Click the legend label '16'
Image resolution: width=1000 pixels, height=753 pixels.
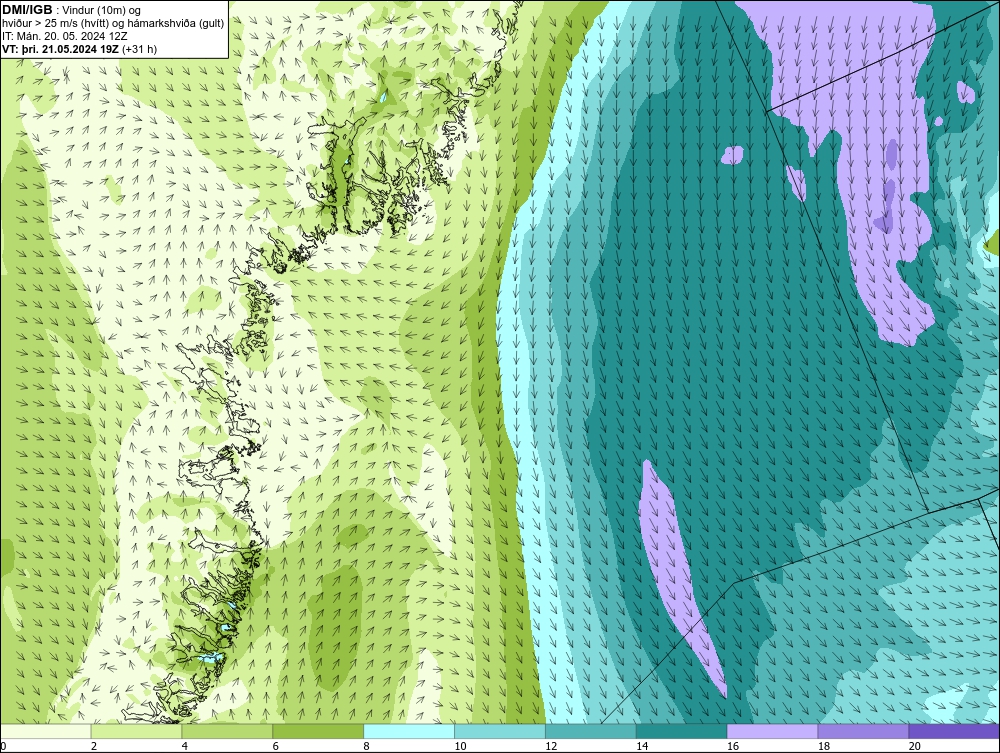tap(733, 746)
